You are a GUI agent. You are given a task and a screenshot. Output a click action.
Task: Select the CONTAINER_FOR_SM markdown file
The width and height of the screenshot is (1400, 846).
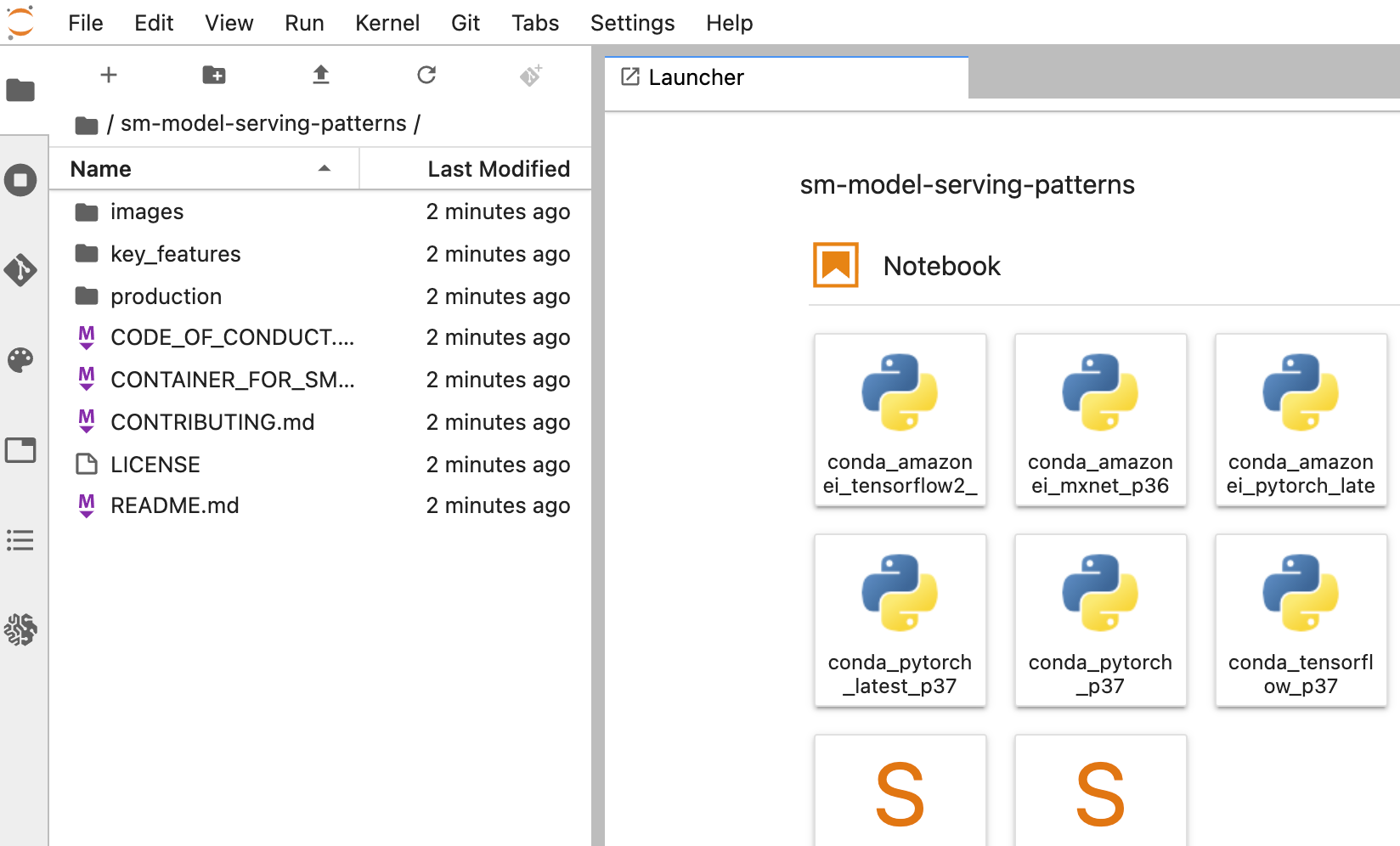tap(320, 380)
